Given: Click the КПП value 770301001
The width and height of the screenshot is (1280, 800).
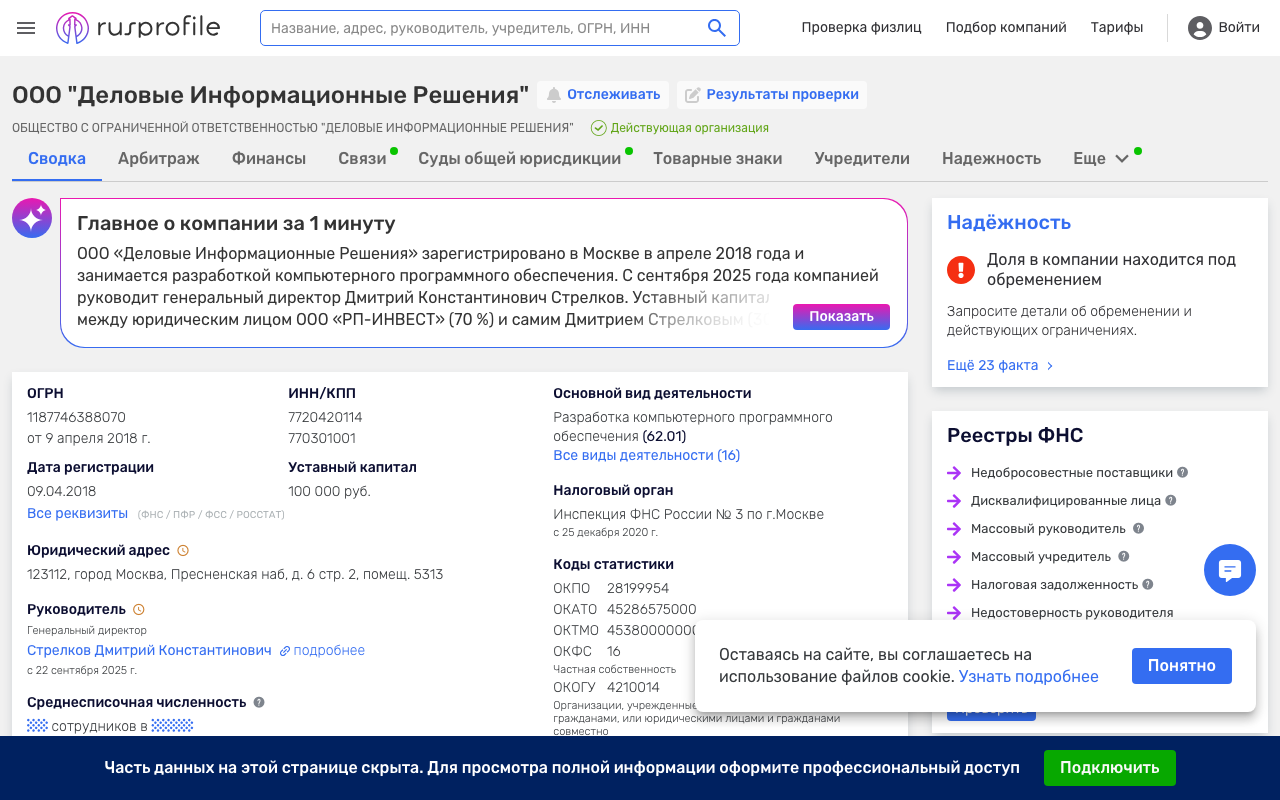Looking at the screenshot, I should point(322,438).
